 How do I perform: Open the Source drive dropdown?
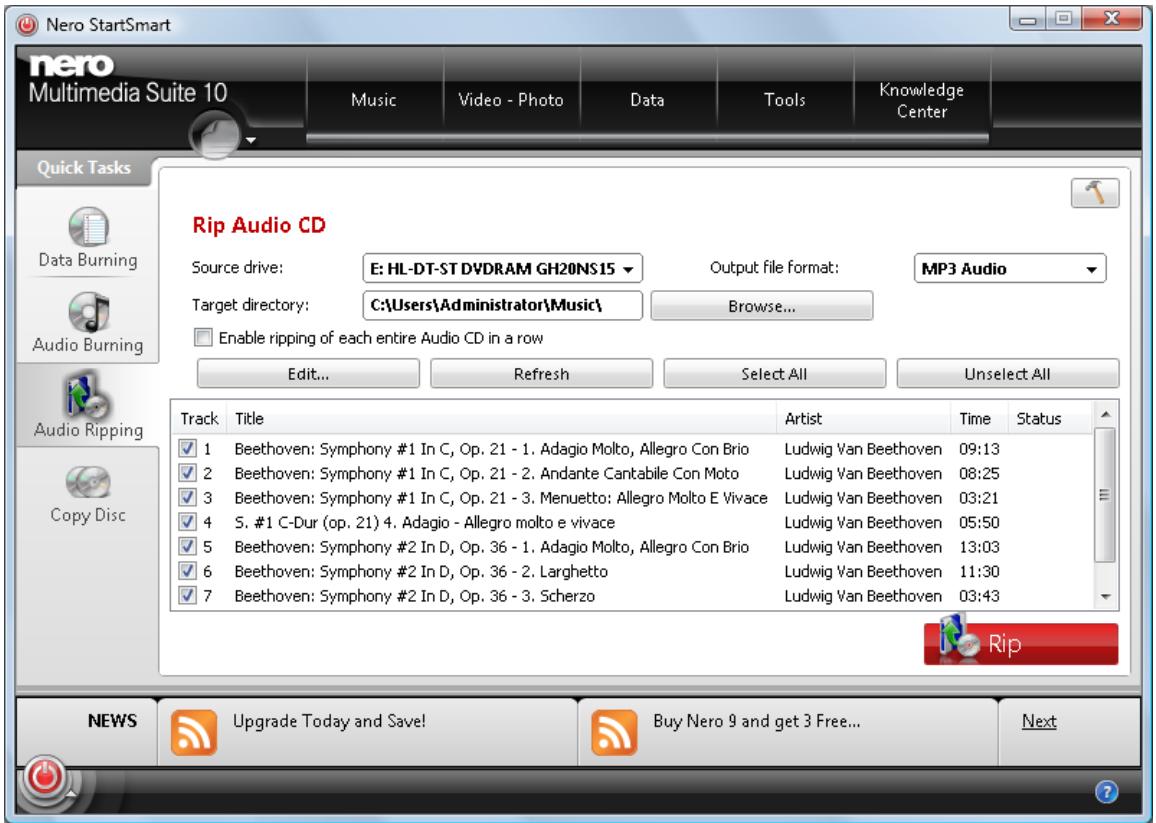click(502, 268)
